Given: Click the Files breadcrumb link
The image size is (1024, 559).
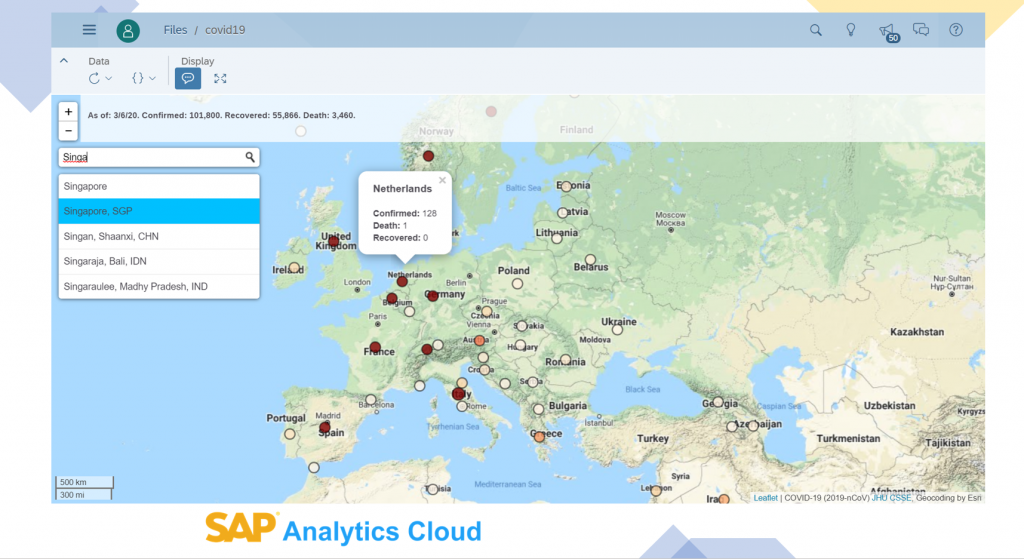Looking at the screenshot, I should [x=175, y=30].
